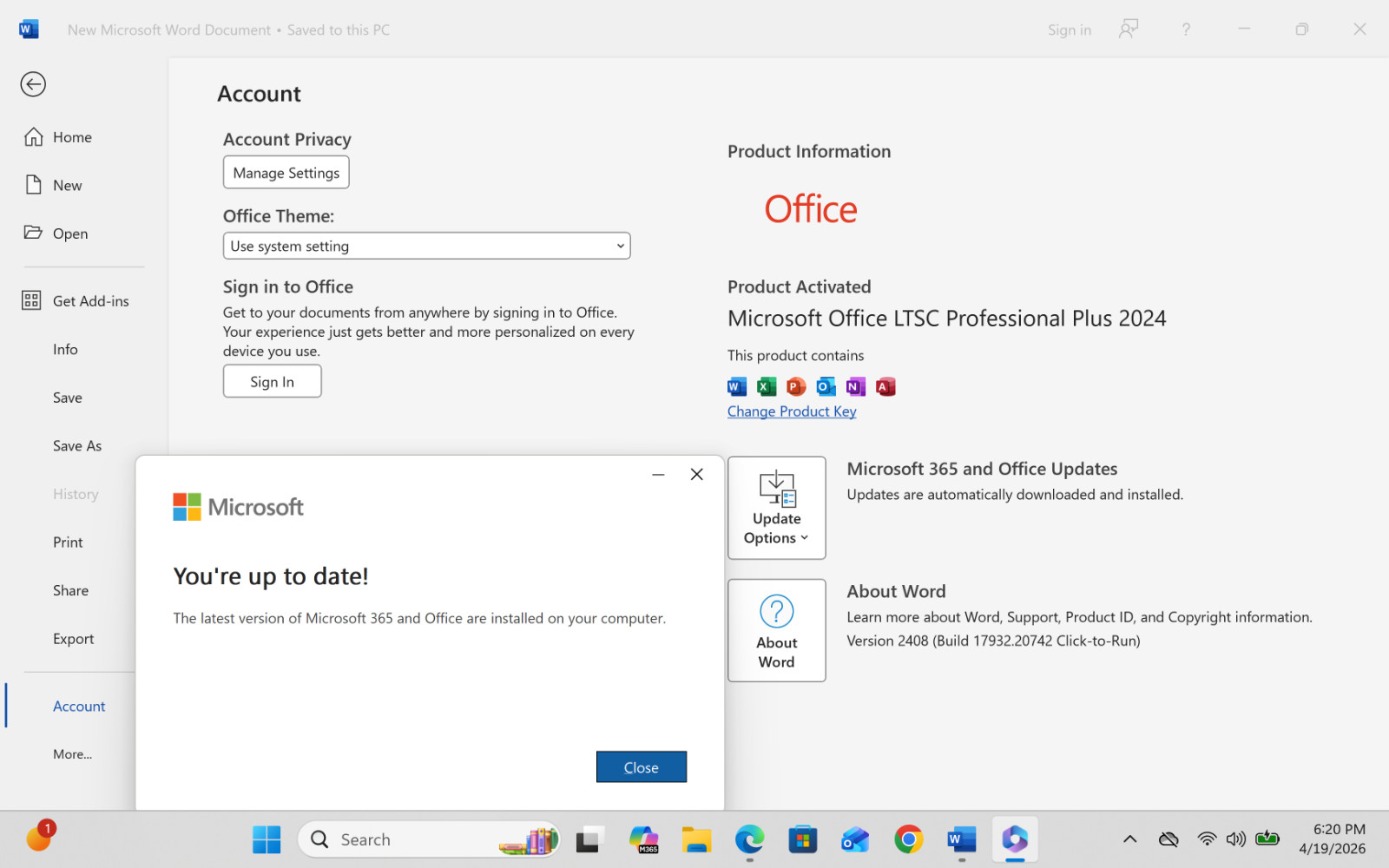Image resolution: width=1389 pixels, height=868 pixels.
Task: Select New in the backstage sidebar
Action: click(54, 185)
